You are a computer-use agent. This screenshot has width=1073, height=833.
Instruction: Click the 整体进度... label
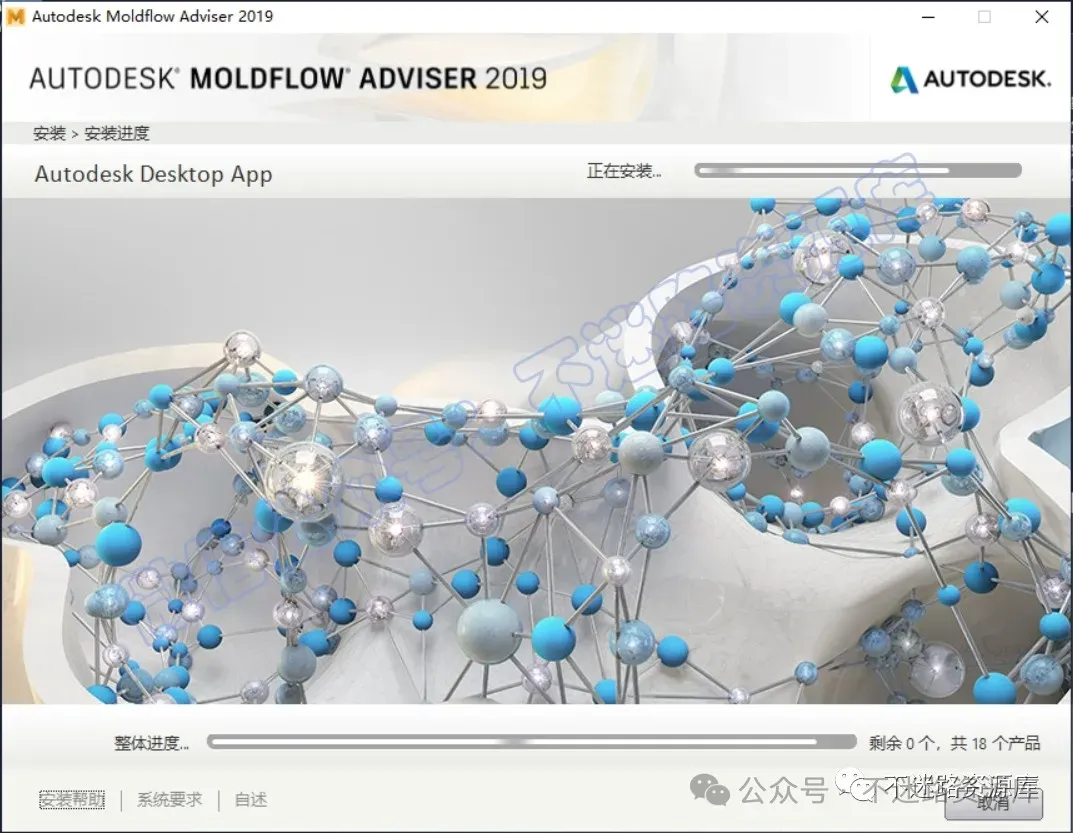click(x=151, y=743)
